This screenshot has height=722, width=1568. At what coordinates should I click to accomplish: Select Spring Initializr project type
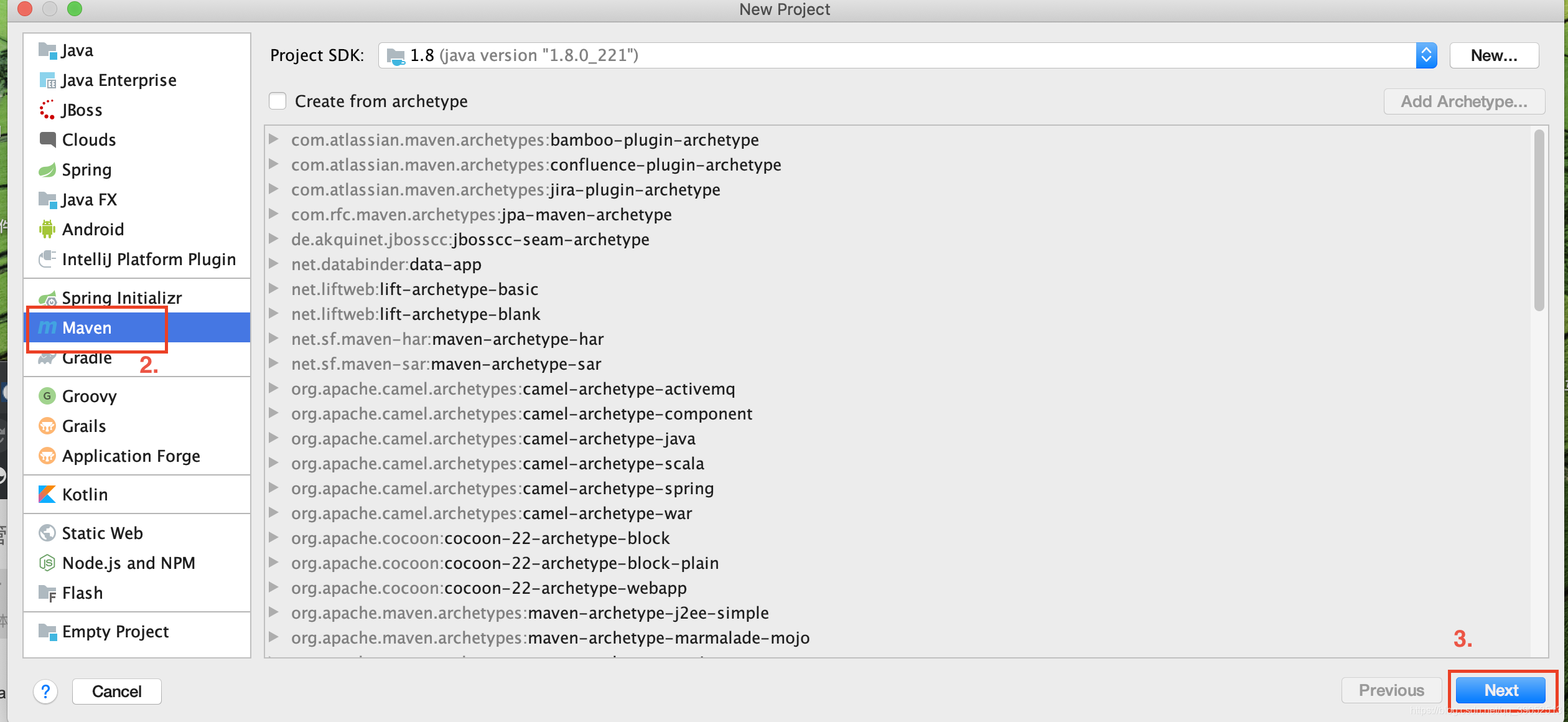(121, 298)
